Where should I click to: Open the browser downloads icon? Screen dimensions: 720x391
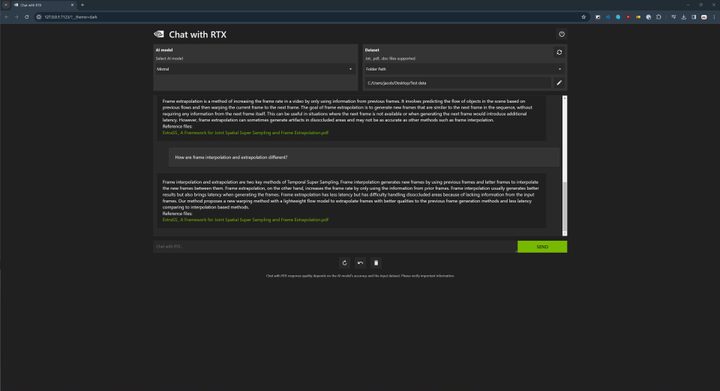684,17
